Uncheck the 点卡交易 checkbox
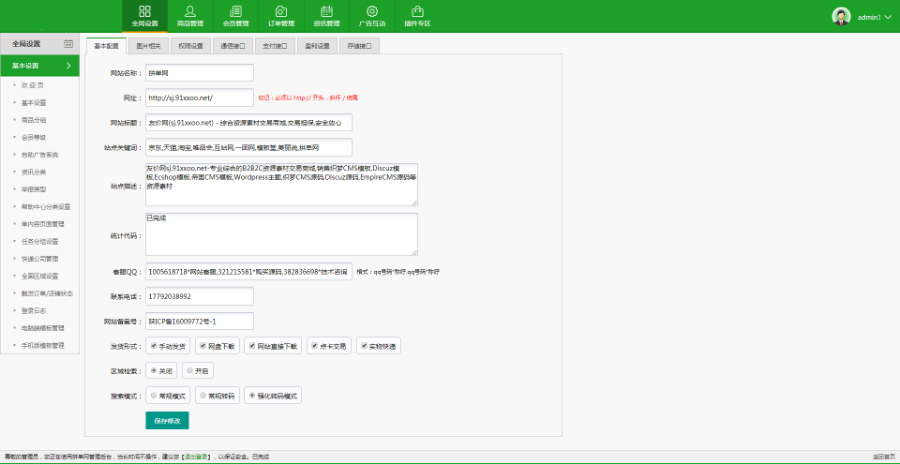Screen dimensions: 900x464 pyautogui.click(x=314, y=346)
